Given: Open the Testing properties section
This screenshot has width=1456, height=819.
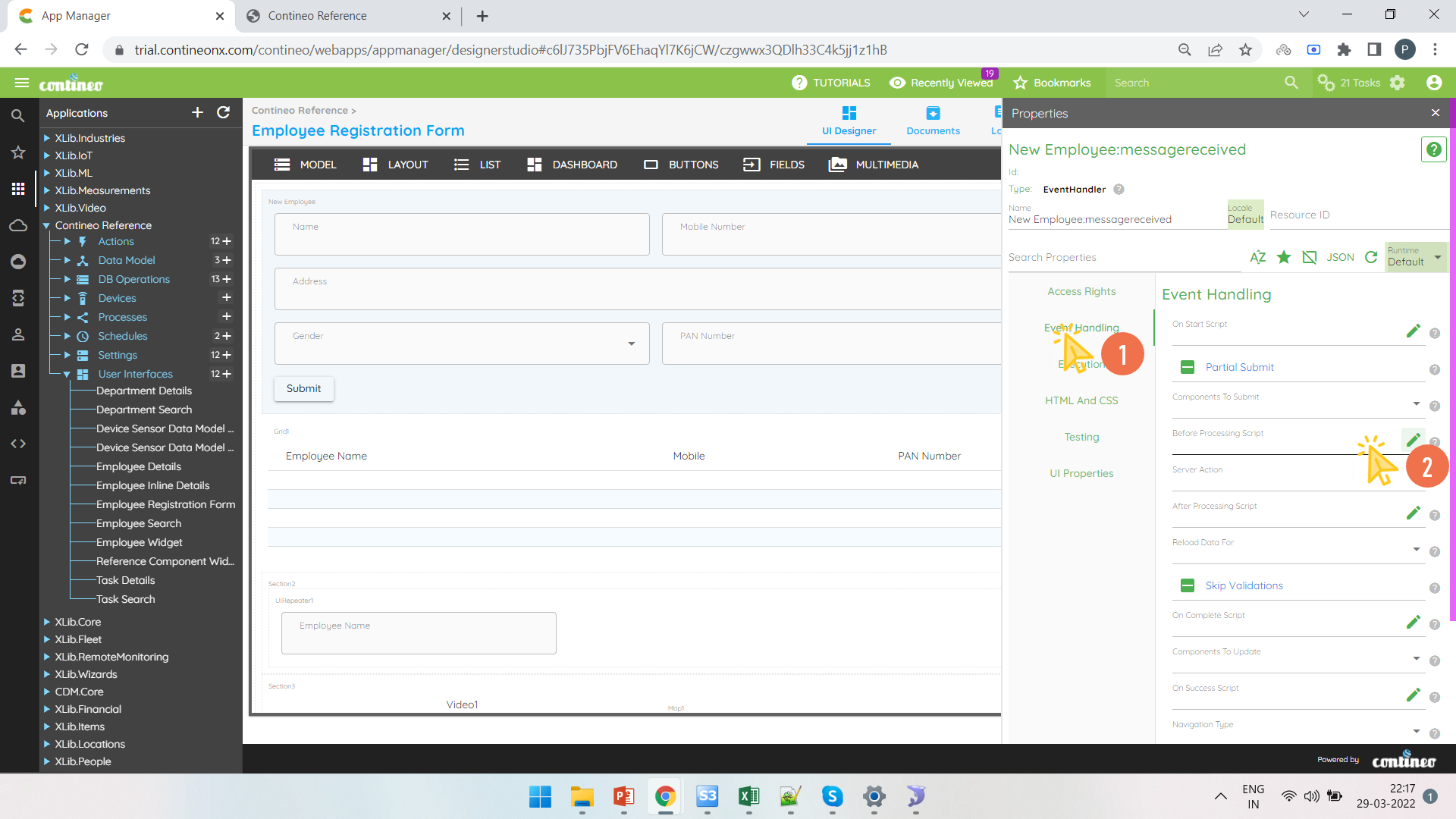Looking at the screenshot, I should click(1081, 437).
